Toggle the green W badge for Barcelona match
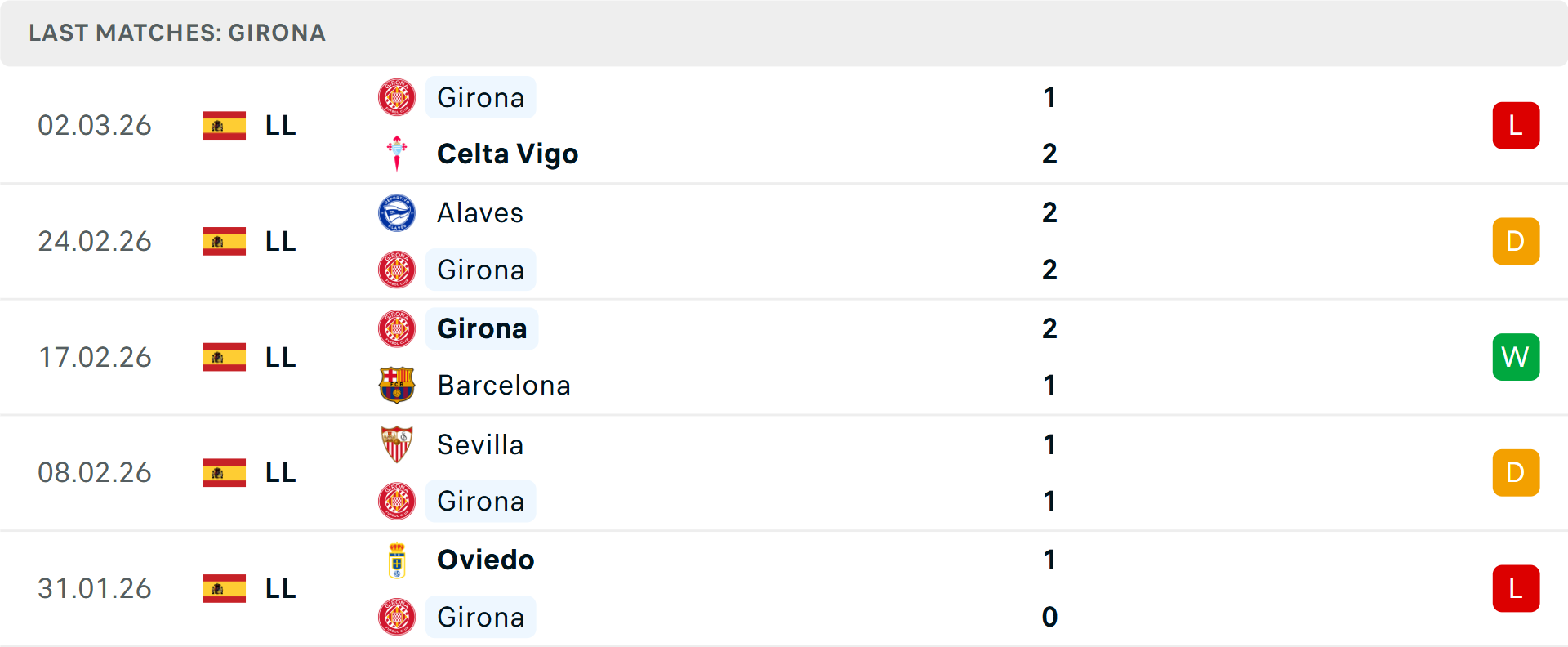1568x647 pixels. point(1516,357)
